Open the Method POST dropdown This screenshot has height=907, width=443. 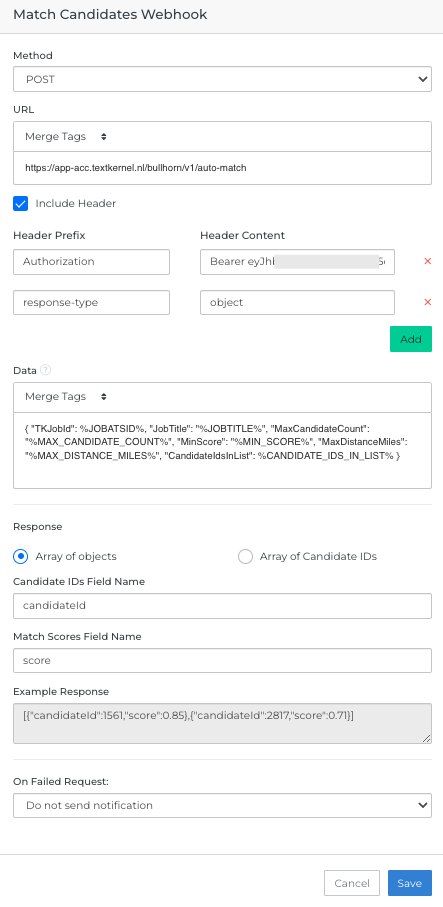click(223, 79)
